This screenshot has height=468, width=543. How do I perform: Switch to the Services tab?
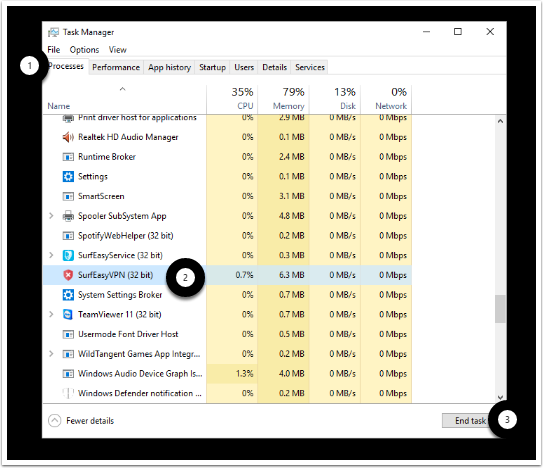[x=310, y=67]
